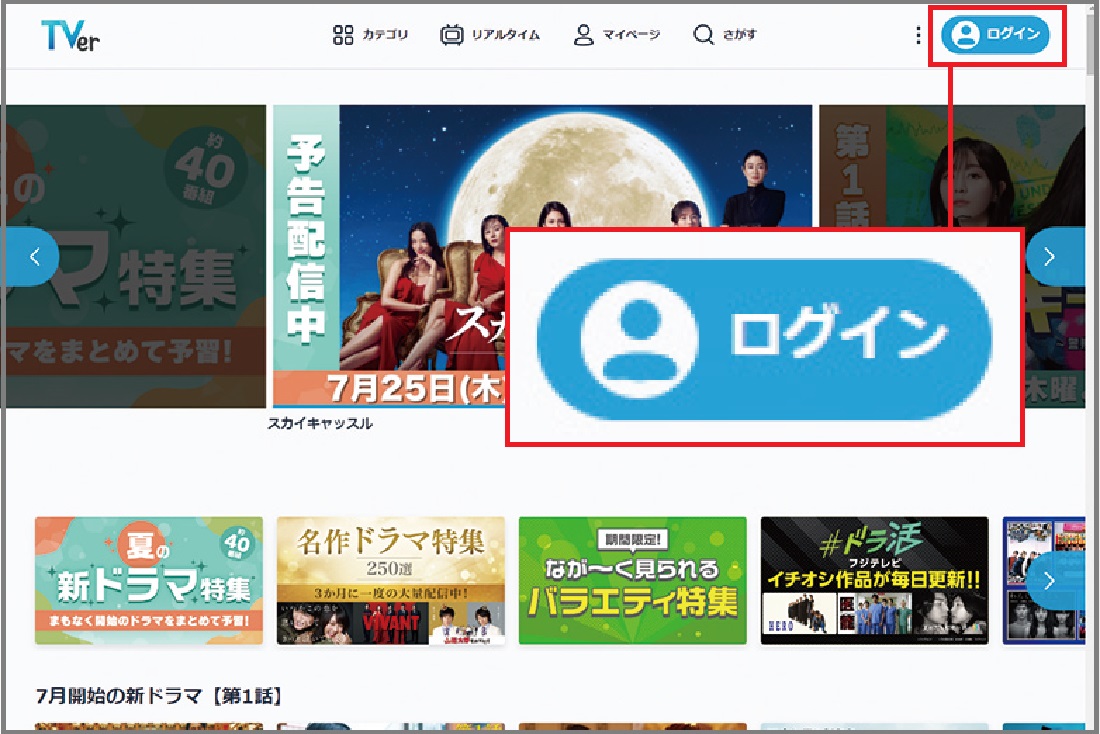Click the さがす magnifier search icon

coord(705,34)
